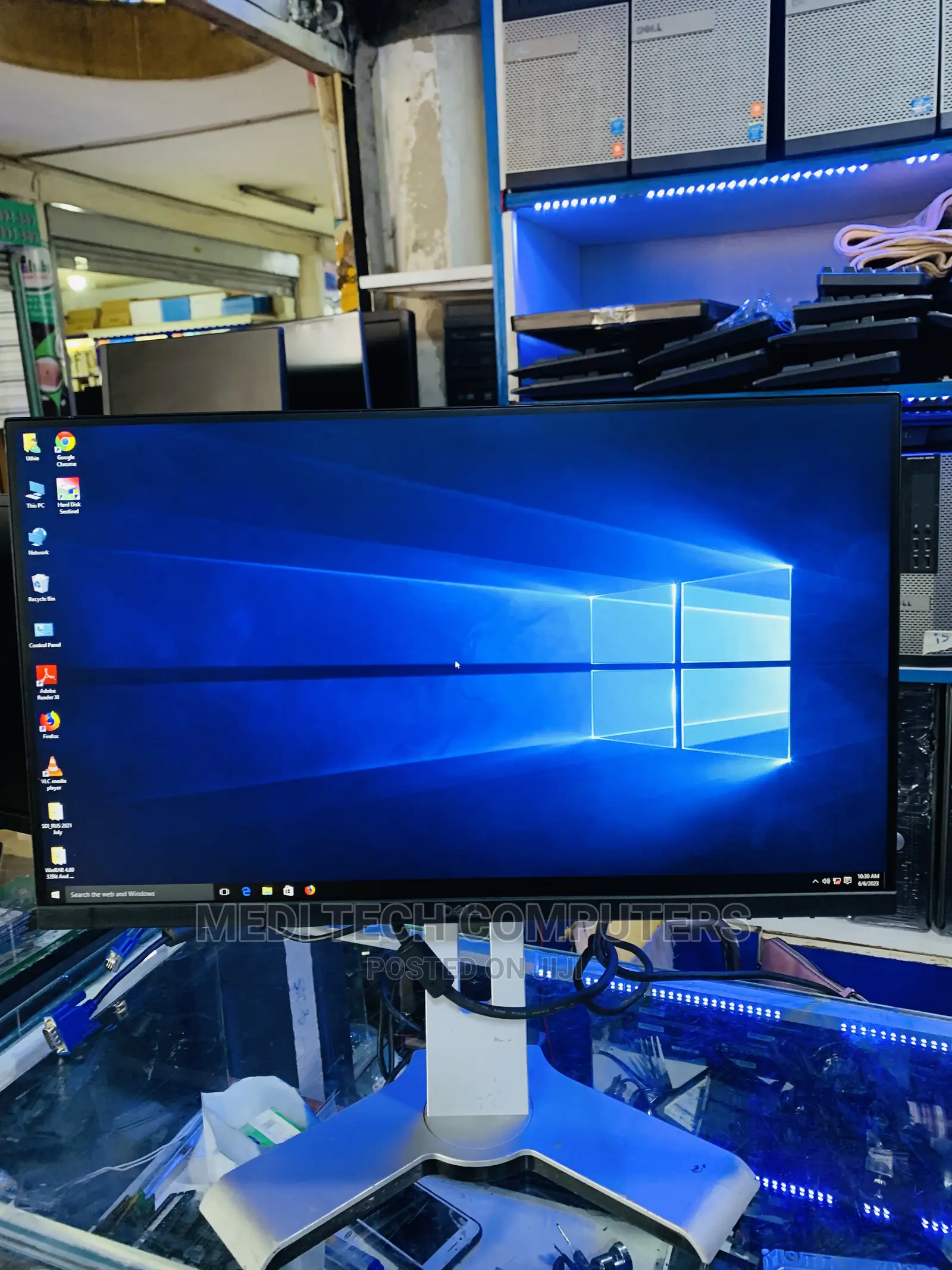Select the SDI_RUS 2021 July folder
Screen dimensions: 952x1270
pyautogui.click(x=57, y=818)
